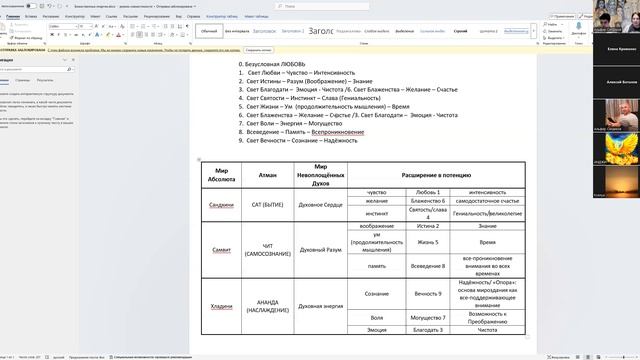Screen dimensions: 640x360
Task: Toggle Italic formatting
Action: (x=58, y=35)
